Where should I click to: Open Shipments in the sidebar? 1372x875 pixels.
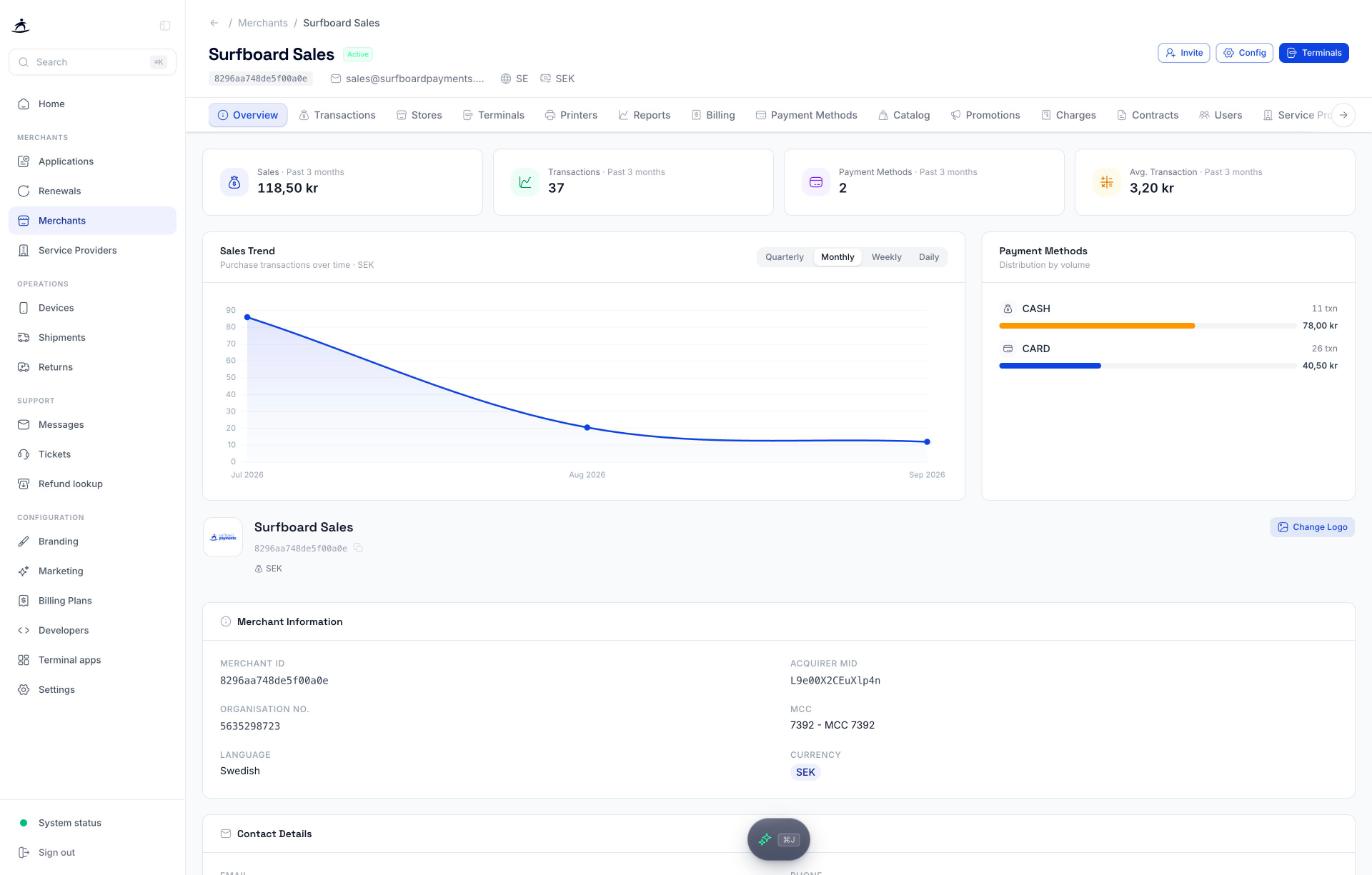[x=92, y=338]
